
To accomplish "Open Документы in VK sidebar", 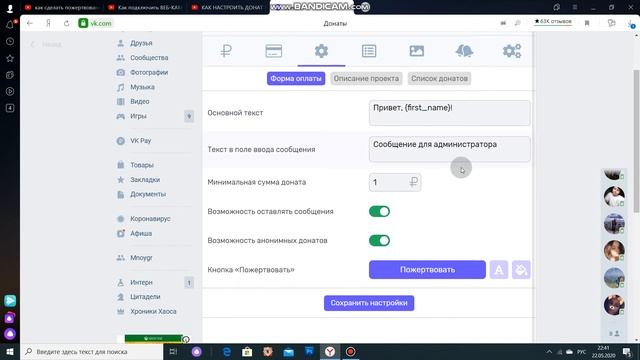I will point(147,194).
